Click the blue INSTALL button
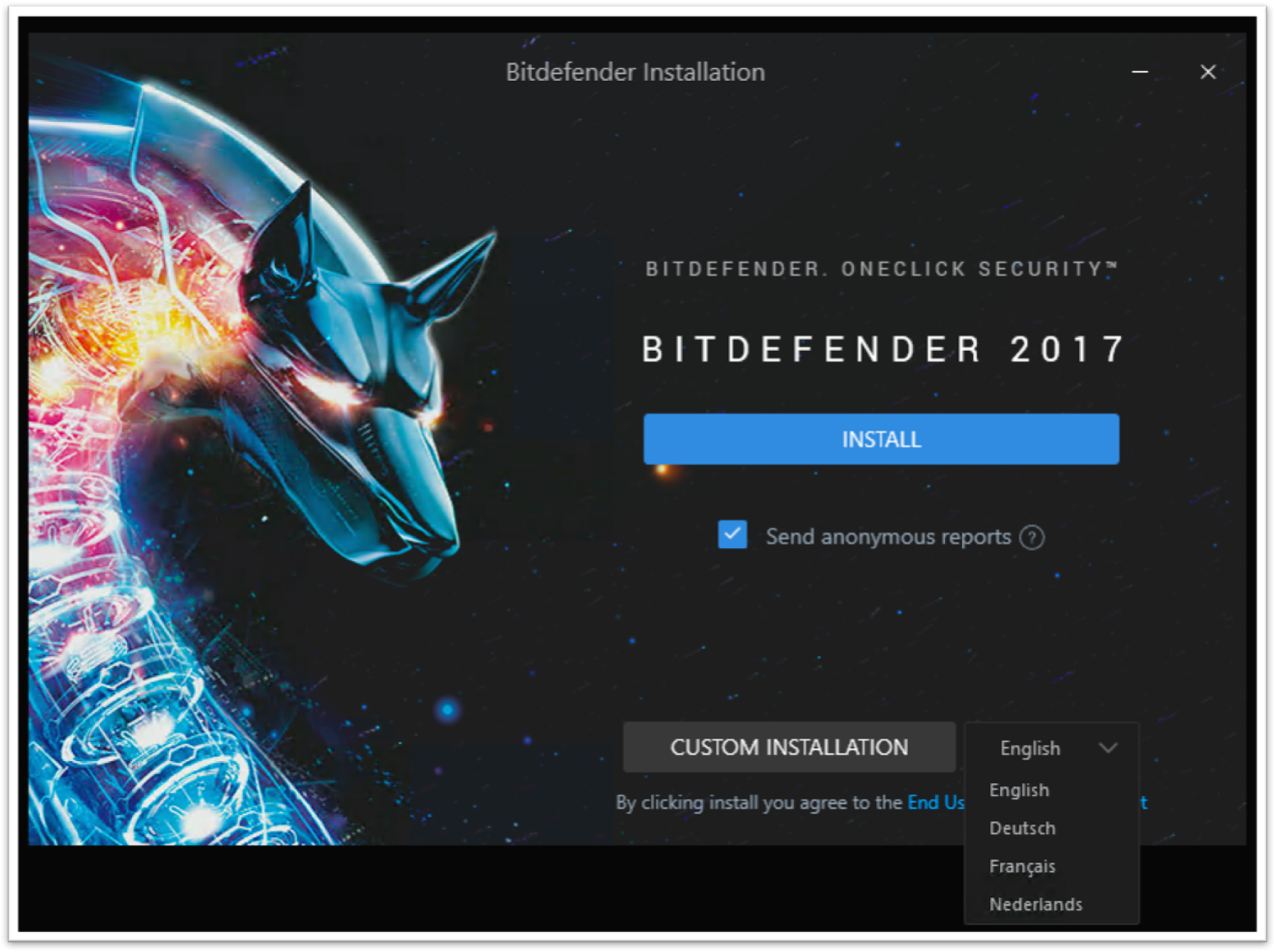The height and width of the screenshot is (952, 1275). (880, 439)
